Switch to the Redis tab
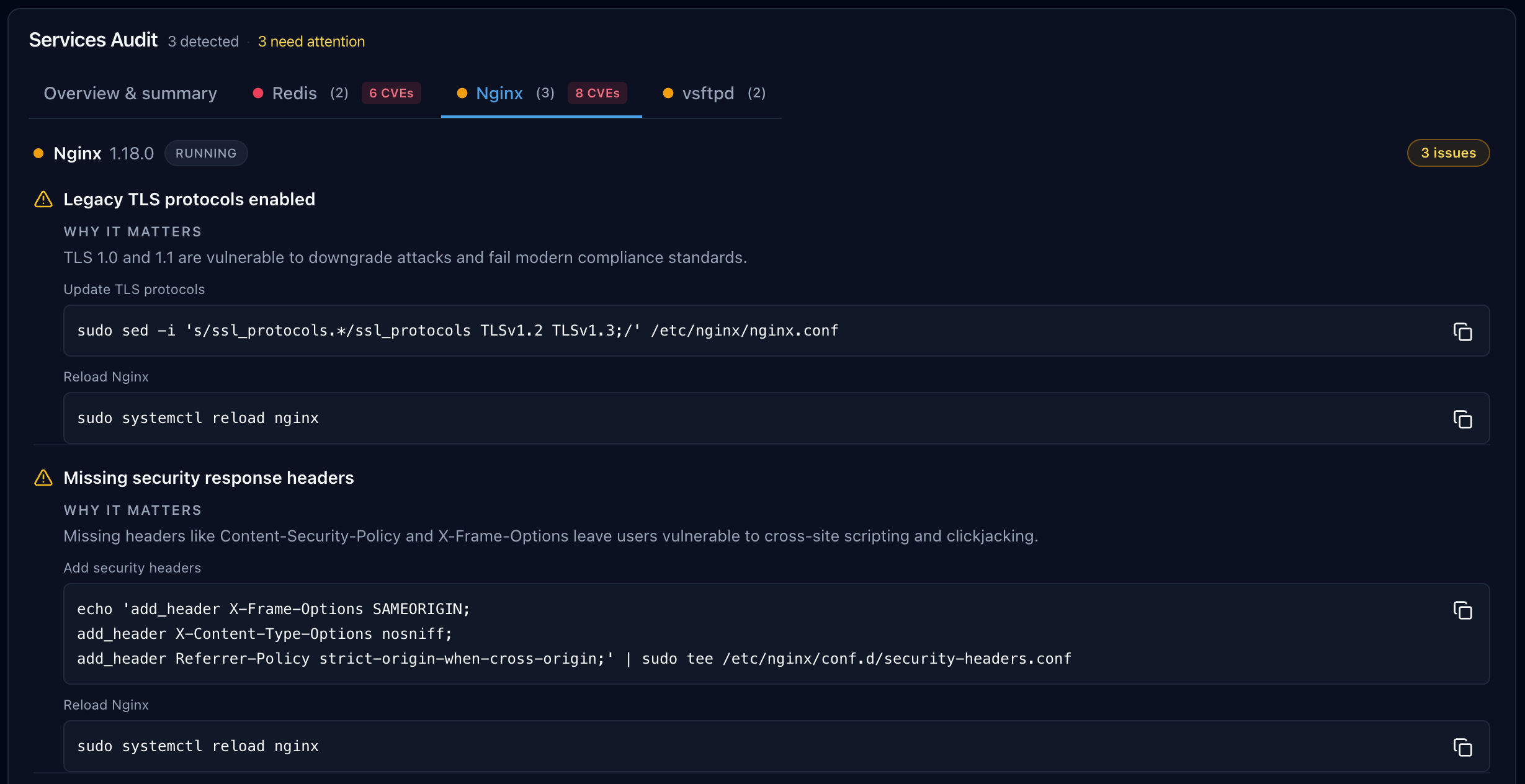The width and height of the screenshot is (1525, 784). coord(336,93)
